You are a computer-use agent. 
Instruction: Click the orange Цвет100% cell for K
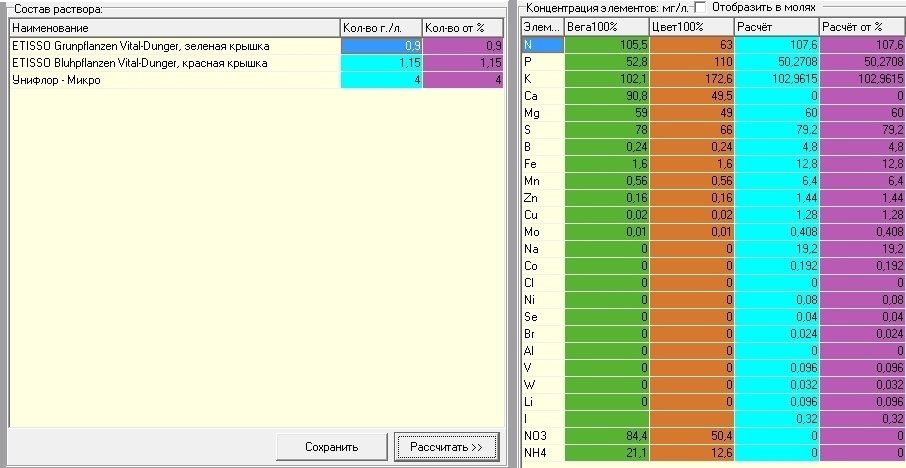click(x=692, y=79)
